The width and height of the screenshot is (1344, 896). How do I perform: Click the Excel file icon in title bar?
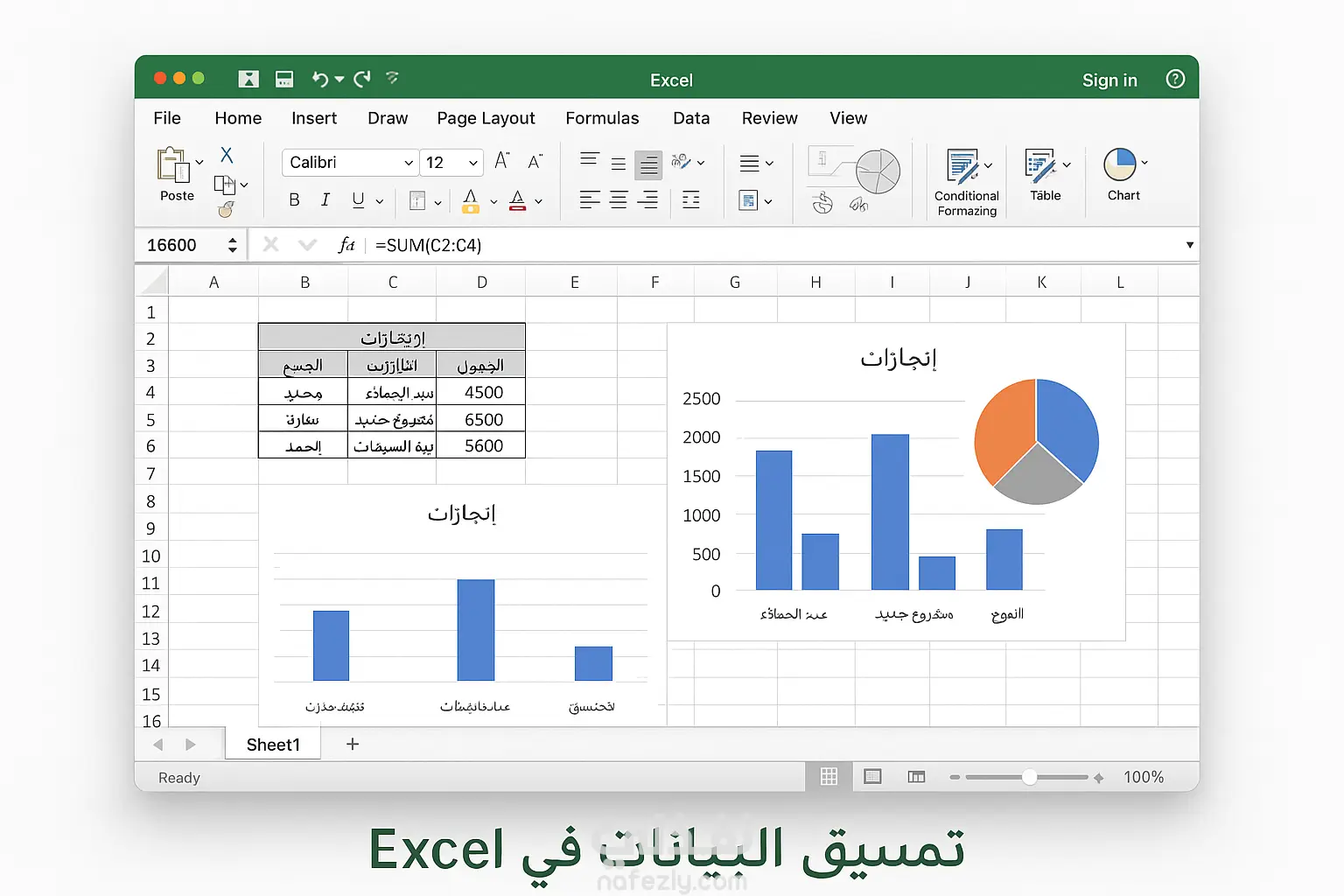[x=248, y=79]
